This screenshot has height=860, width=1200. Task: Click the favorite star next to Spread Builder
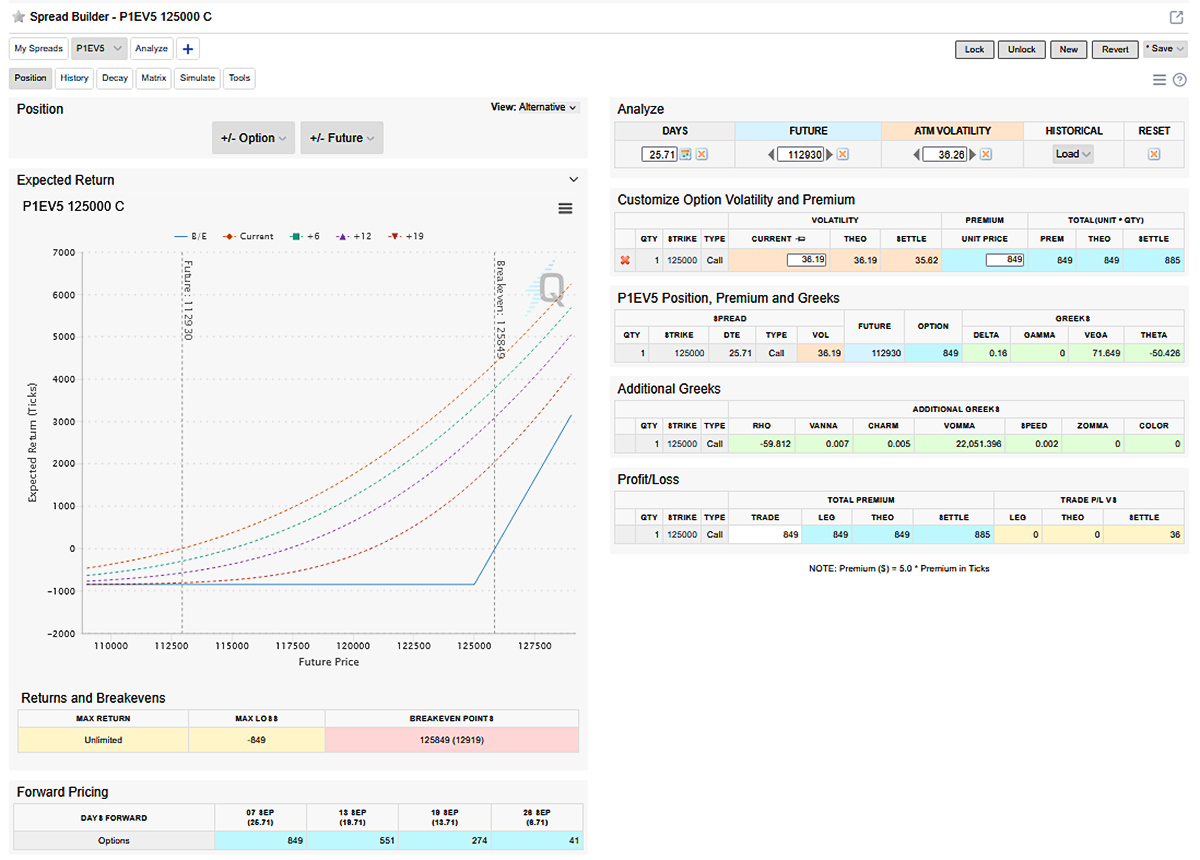pyautogui.click(x=18, y=17)
